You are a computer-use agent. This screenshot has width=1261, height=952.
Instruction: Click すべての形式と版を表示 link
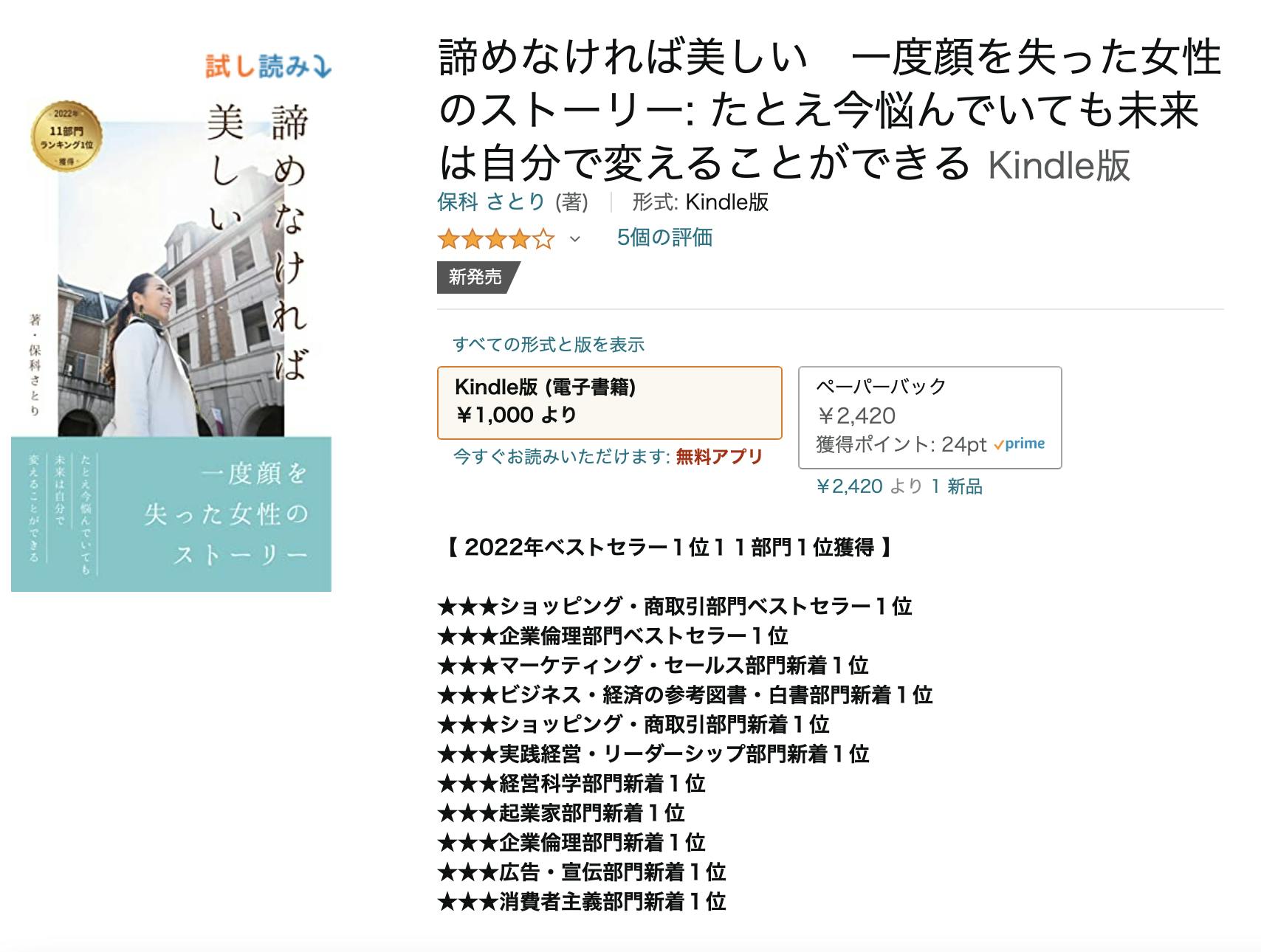pos(549,345)
